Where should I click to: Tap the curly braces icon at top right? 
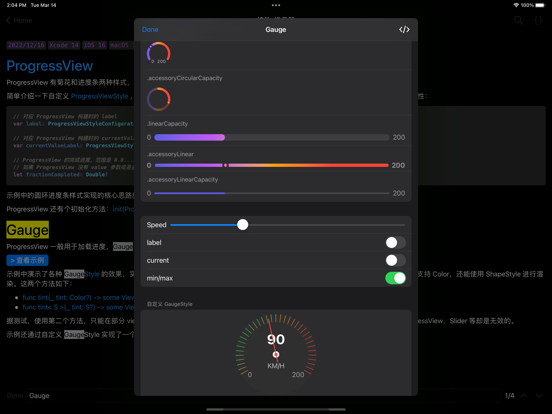tap(538, 20)
